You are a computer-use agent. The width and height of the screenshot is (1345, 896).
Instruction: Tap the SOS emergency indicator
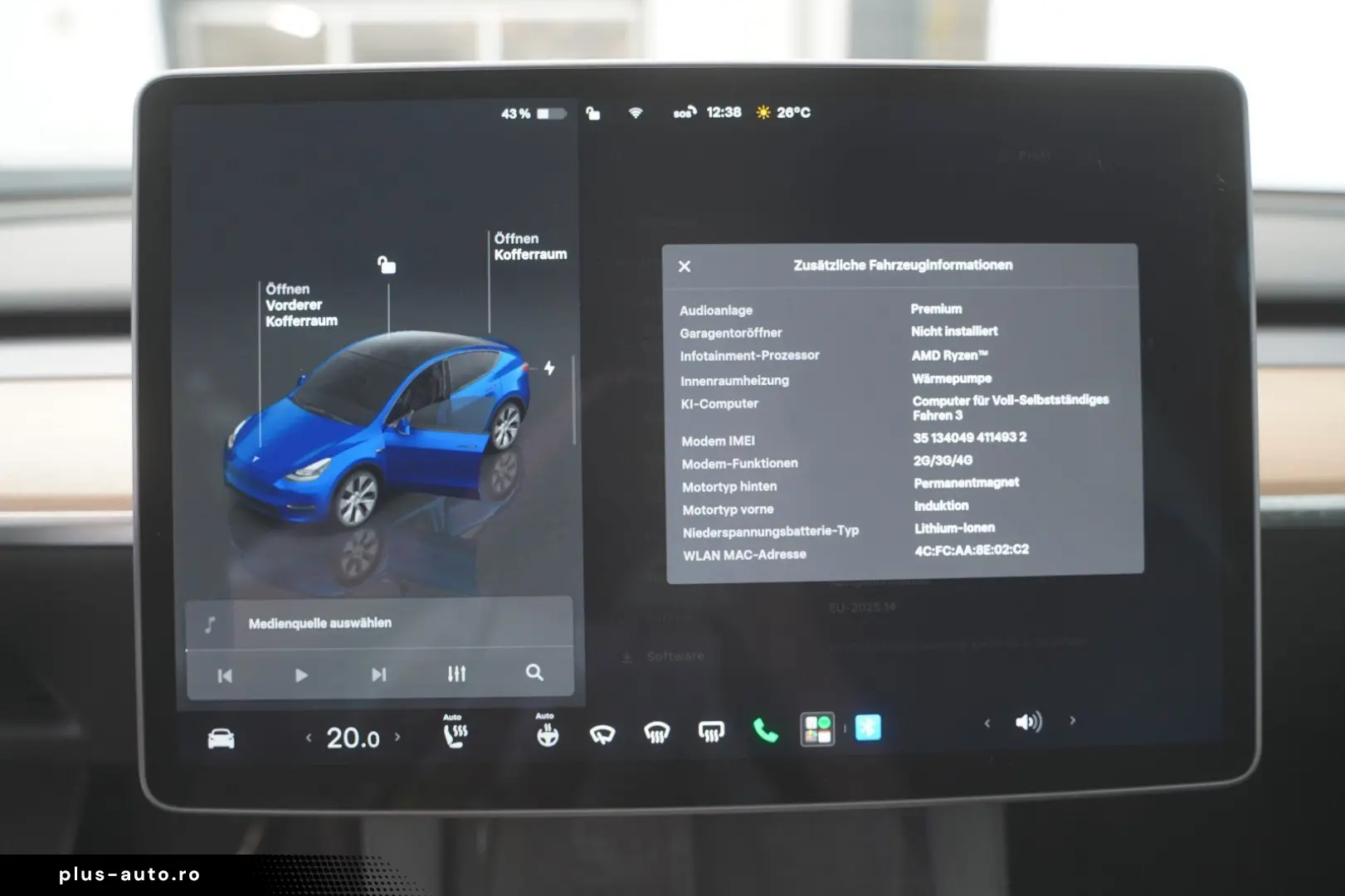click(x=685, y=112)
